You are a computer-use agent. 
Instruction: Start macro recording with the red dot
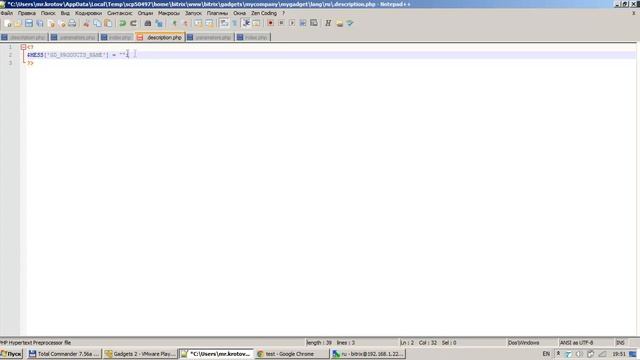coord(270,24)
